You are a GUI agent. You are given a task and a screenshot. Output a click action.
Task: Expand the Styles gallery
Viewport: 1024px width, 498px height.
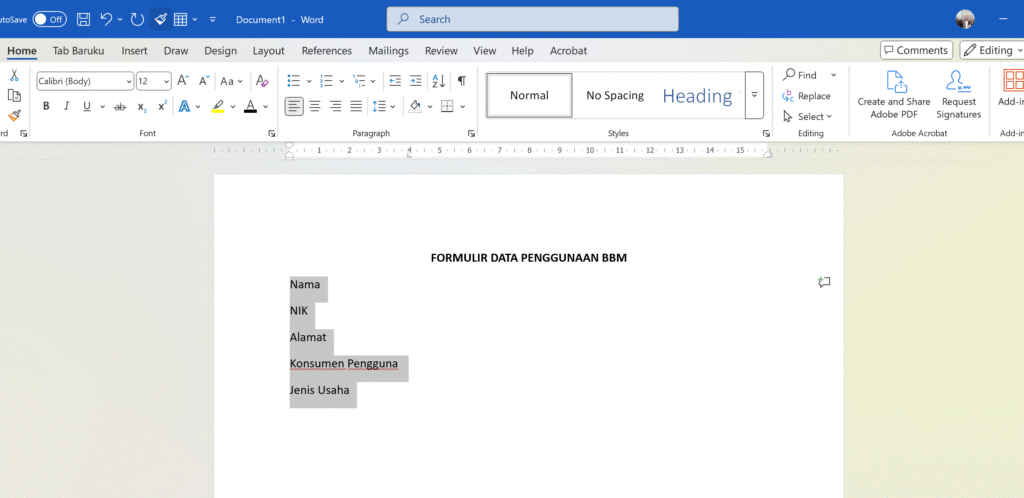coord(754,95)
